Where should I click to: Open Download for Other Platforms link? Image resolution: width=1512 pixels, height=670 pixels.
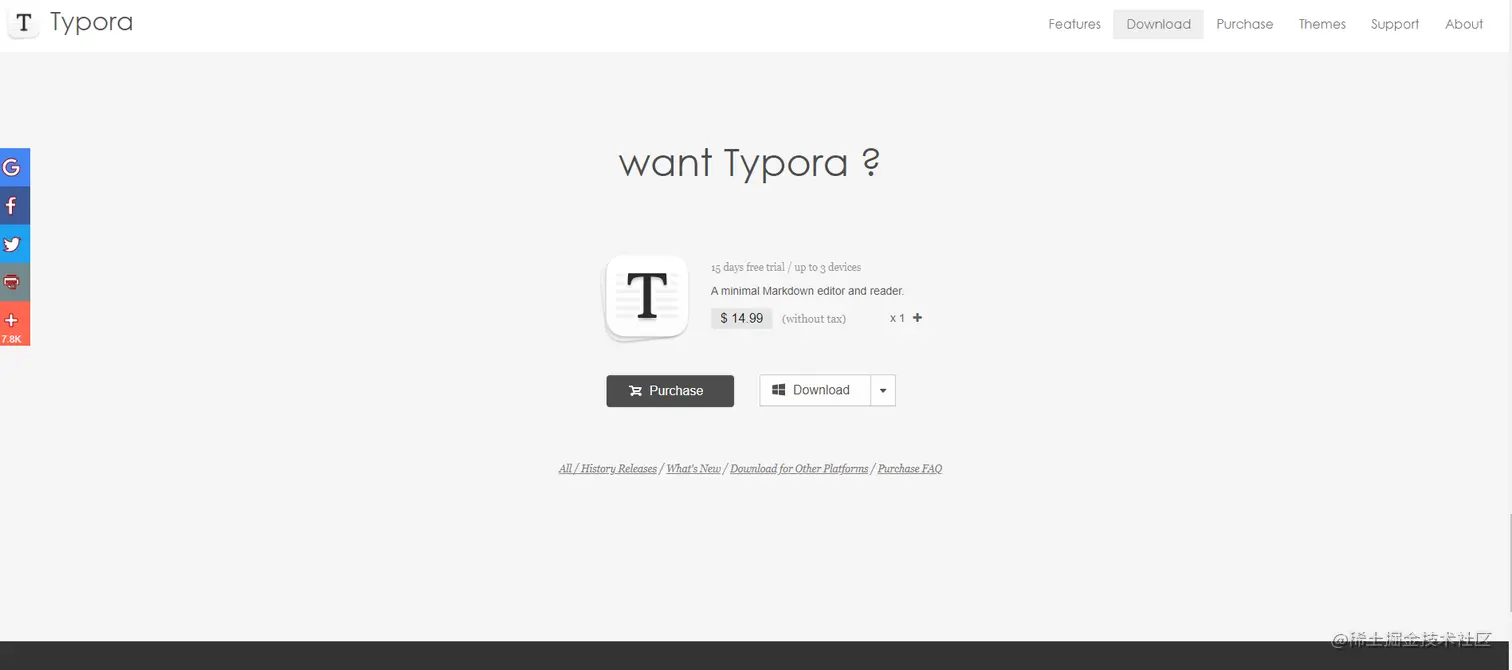tap(799, 468)
